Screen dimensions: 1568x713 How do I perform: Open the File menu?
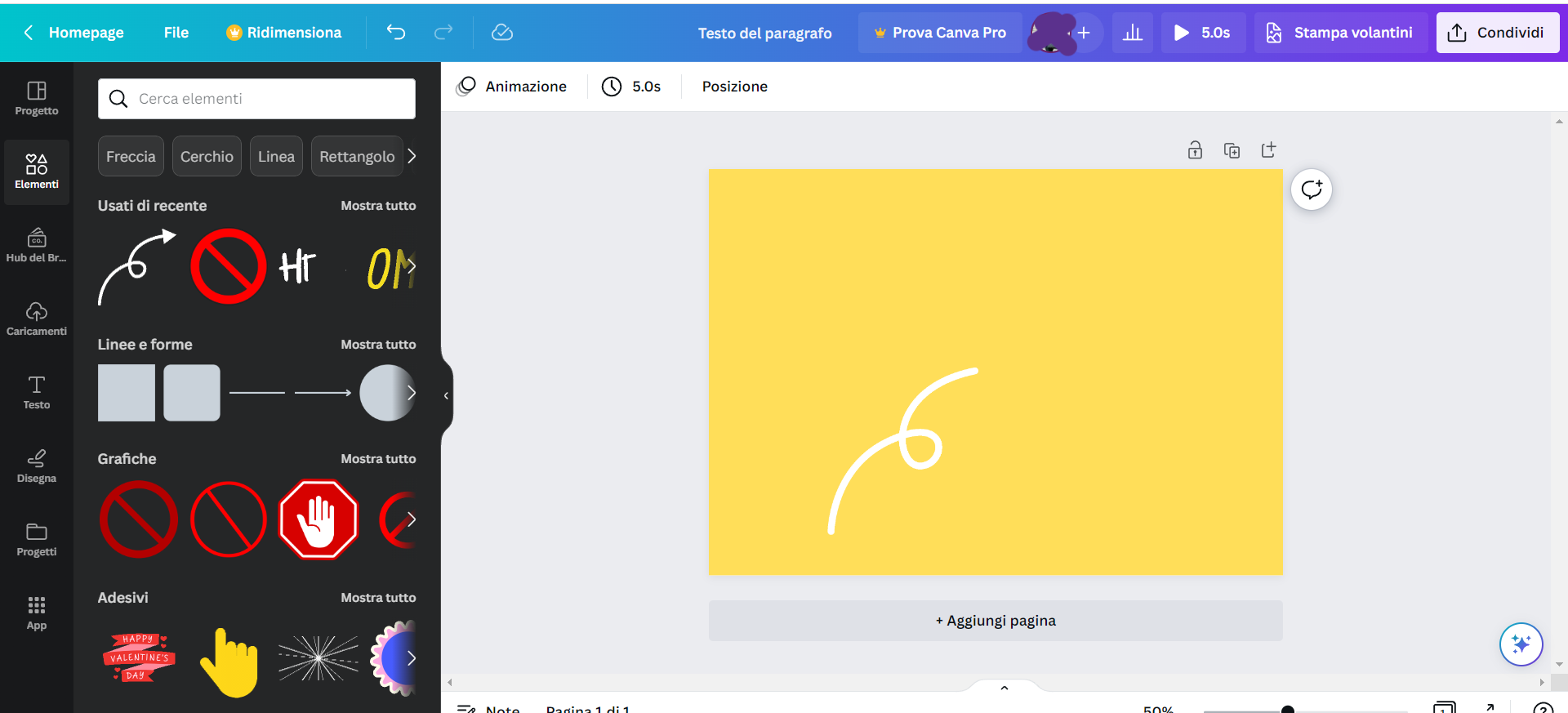tap(176, 33)
